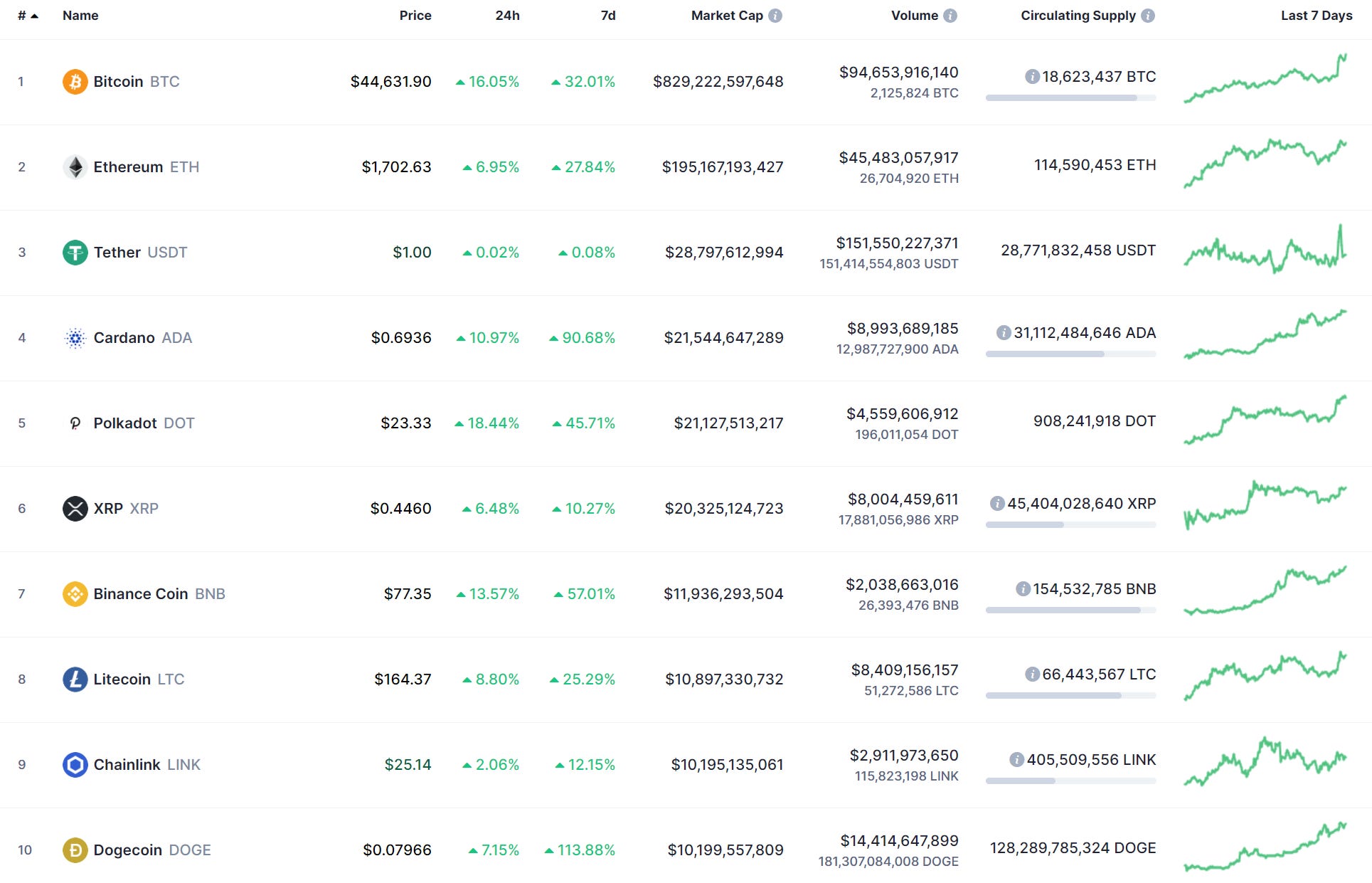This screenshot has height=883, width=1372.
Task: Click the Bitcoin logo icon
Action: [x=75, y=81]
